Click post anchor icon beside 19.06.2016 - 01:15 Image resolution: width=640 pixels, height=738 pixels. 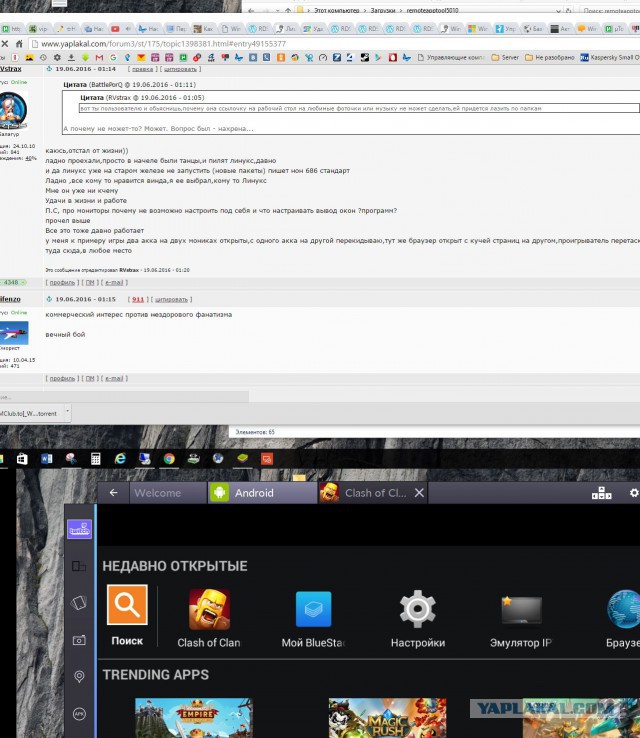49,299
